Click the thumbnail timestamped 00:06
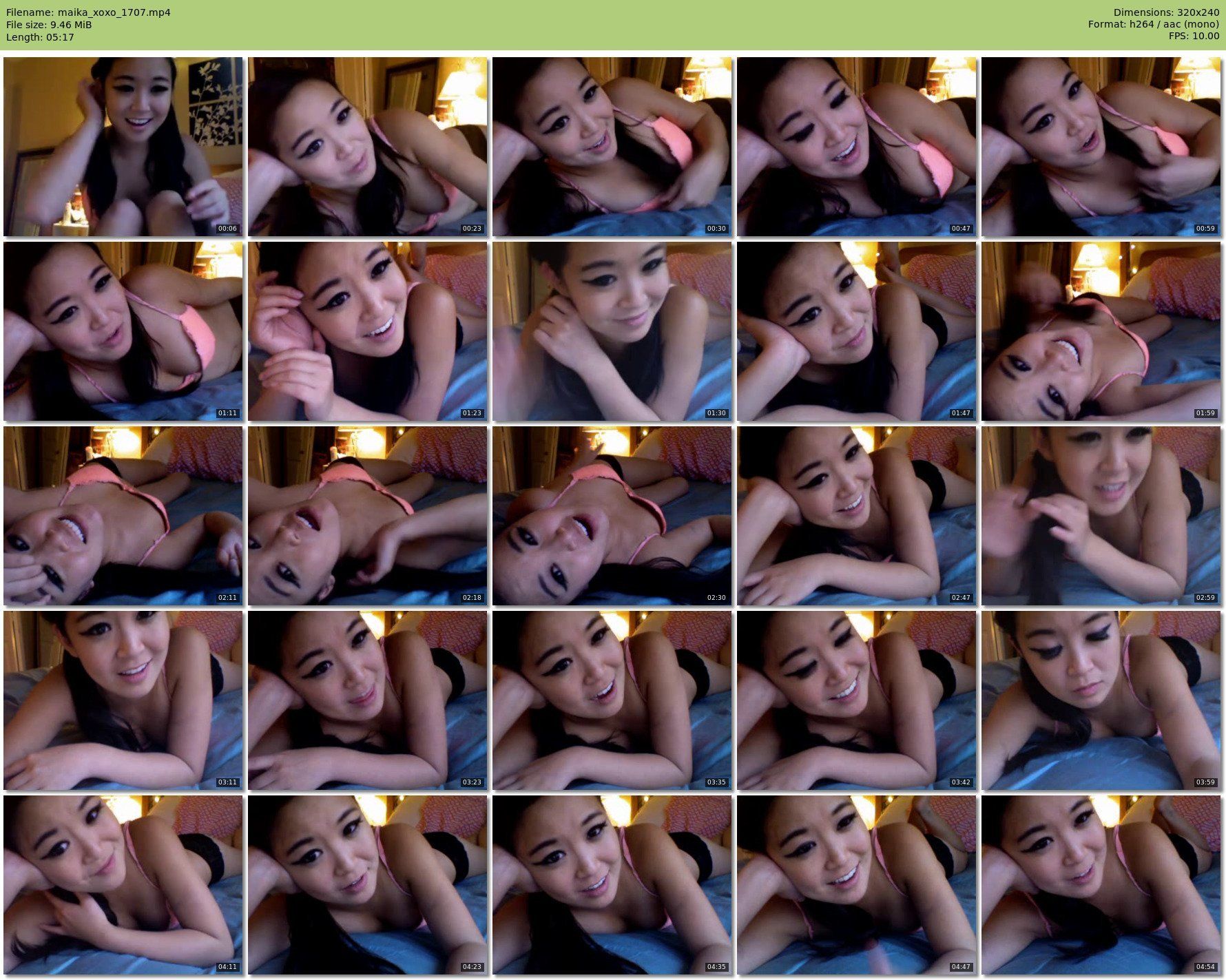This screenshot has height=980, width=1226. [x=123, y=147]
